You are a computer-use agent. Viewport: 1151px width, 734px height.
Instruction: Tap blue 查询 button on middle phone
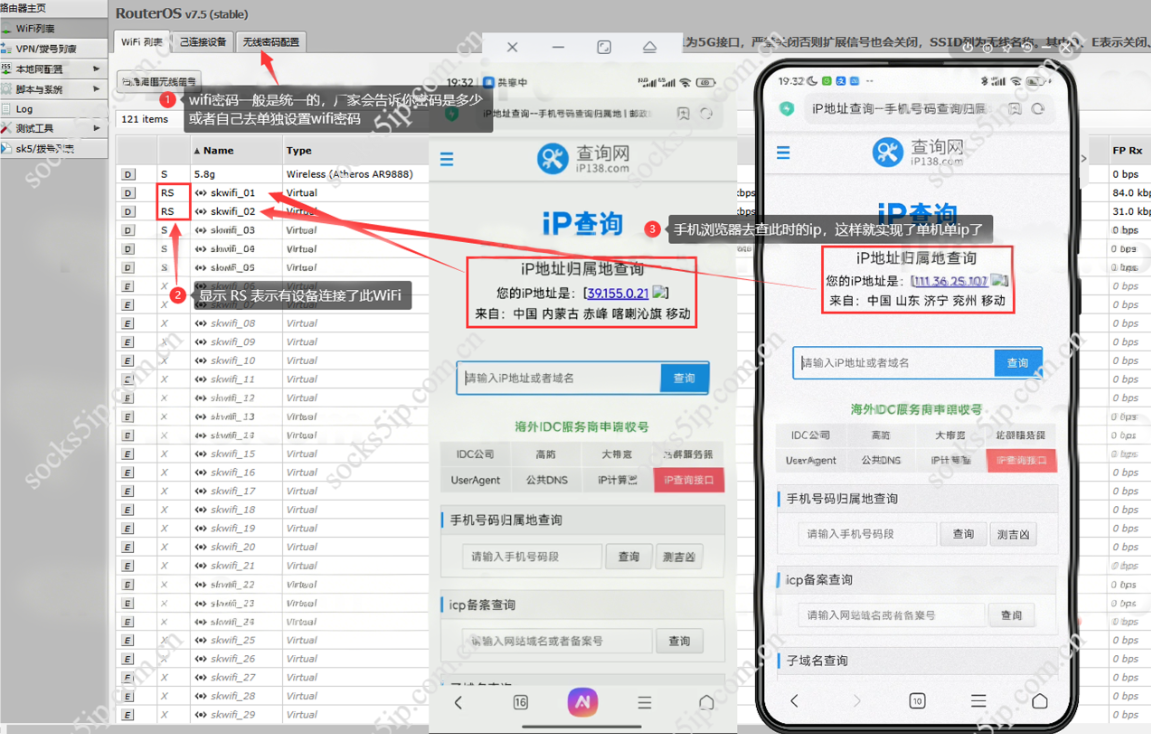tap(684, 378)
